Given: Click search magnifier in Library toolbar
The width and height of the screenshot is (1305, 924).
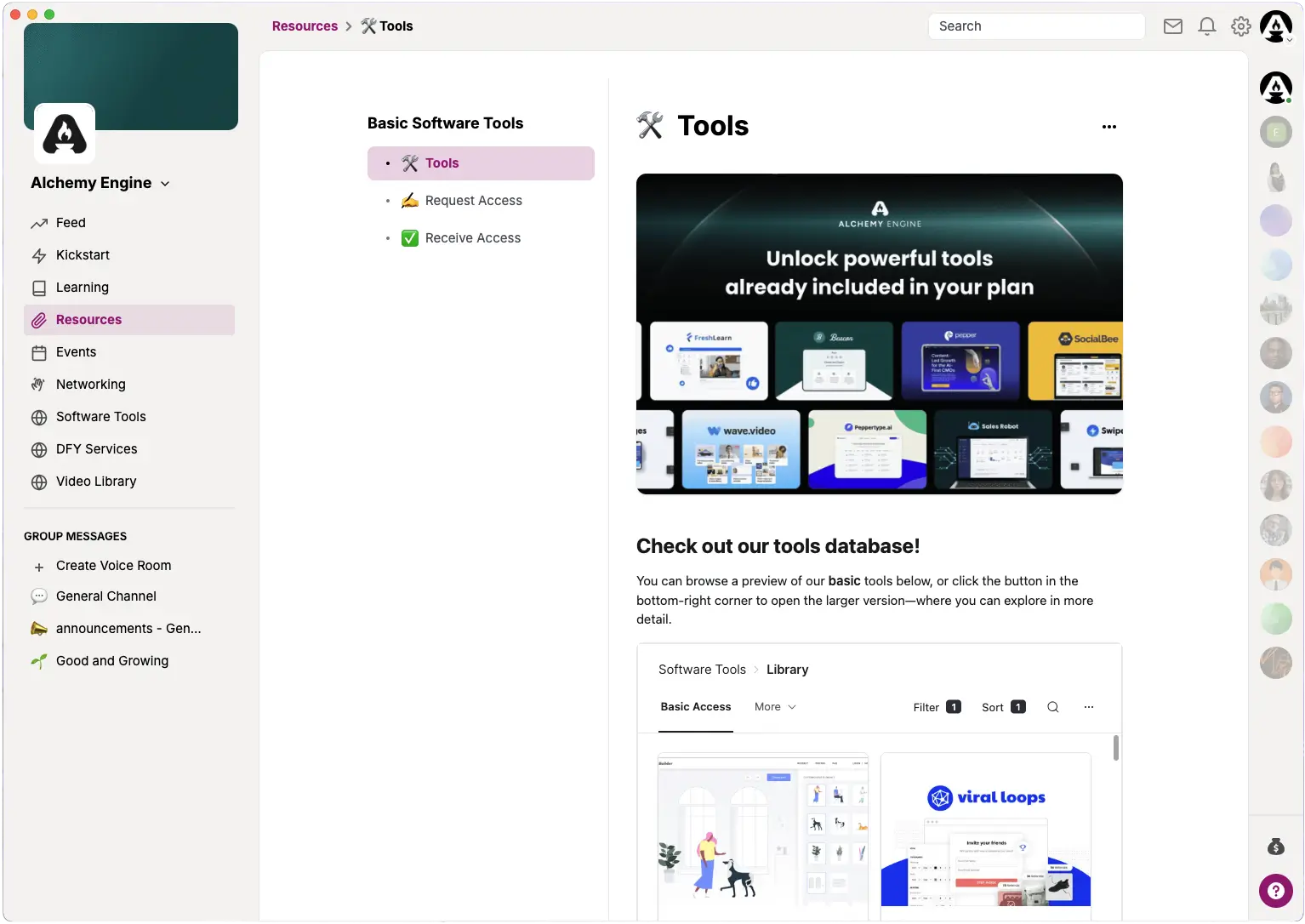Looking at the screenshot, I should pos(1052,707).
